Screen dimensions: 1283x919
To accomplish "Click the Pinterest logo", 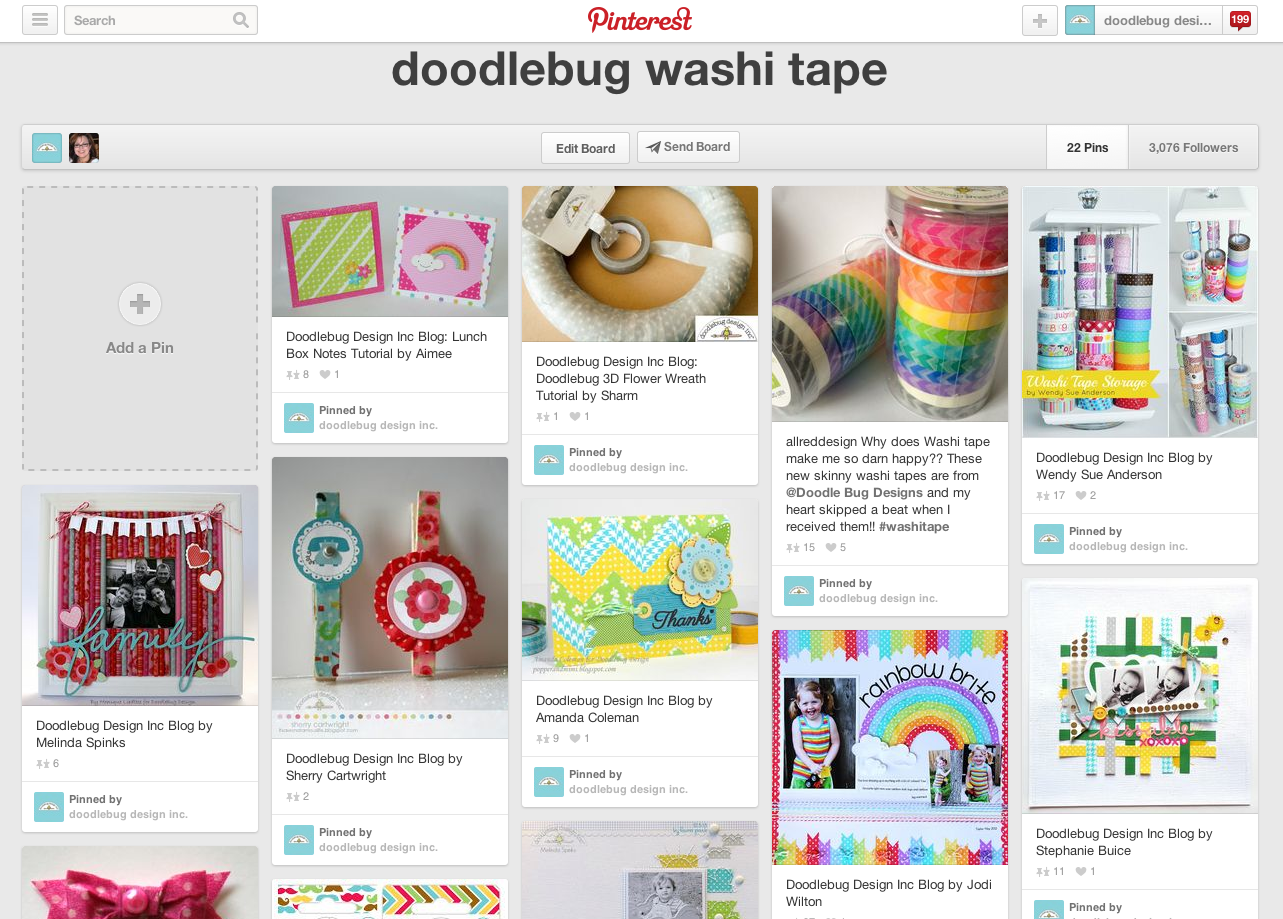I will click(640, 20).
